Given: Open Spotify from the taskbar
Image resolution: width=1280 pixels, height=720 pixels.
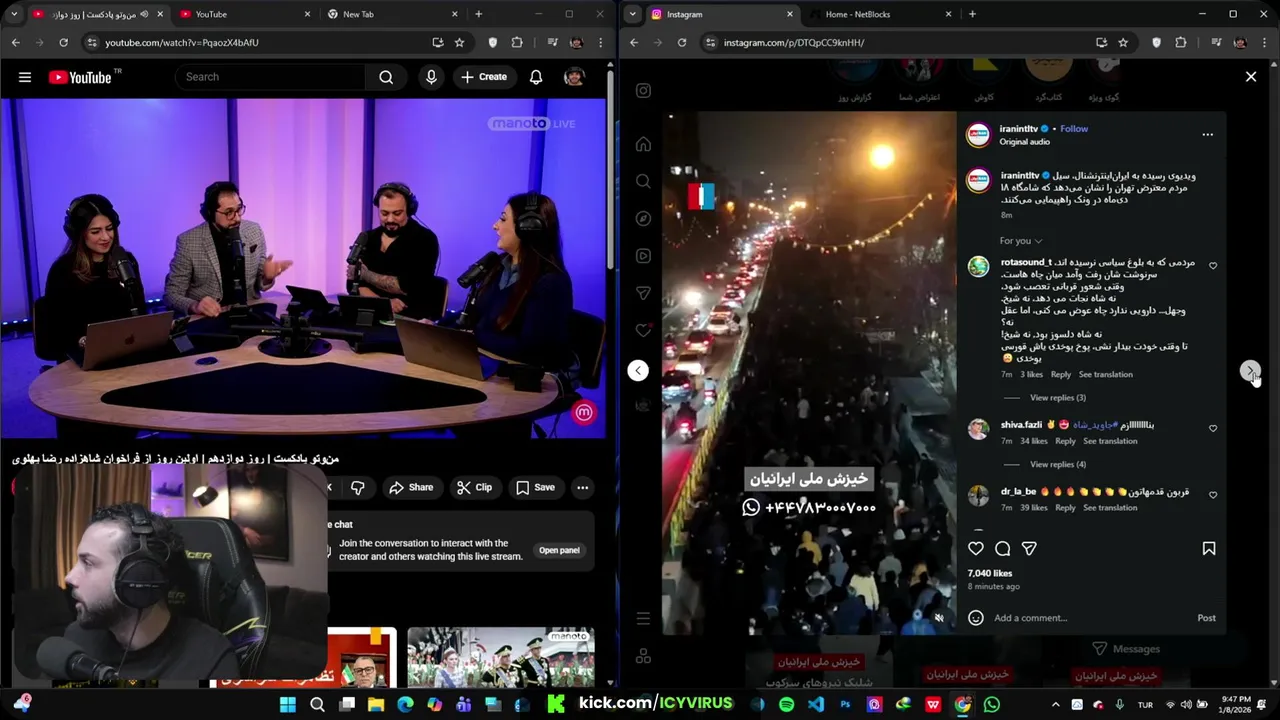Looking at the screenshot, I should pyautogui.click(x=786, y=704).
